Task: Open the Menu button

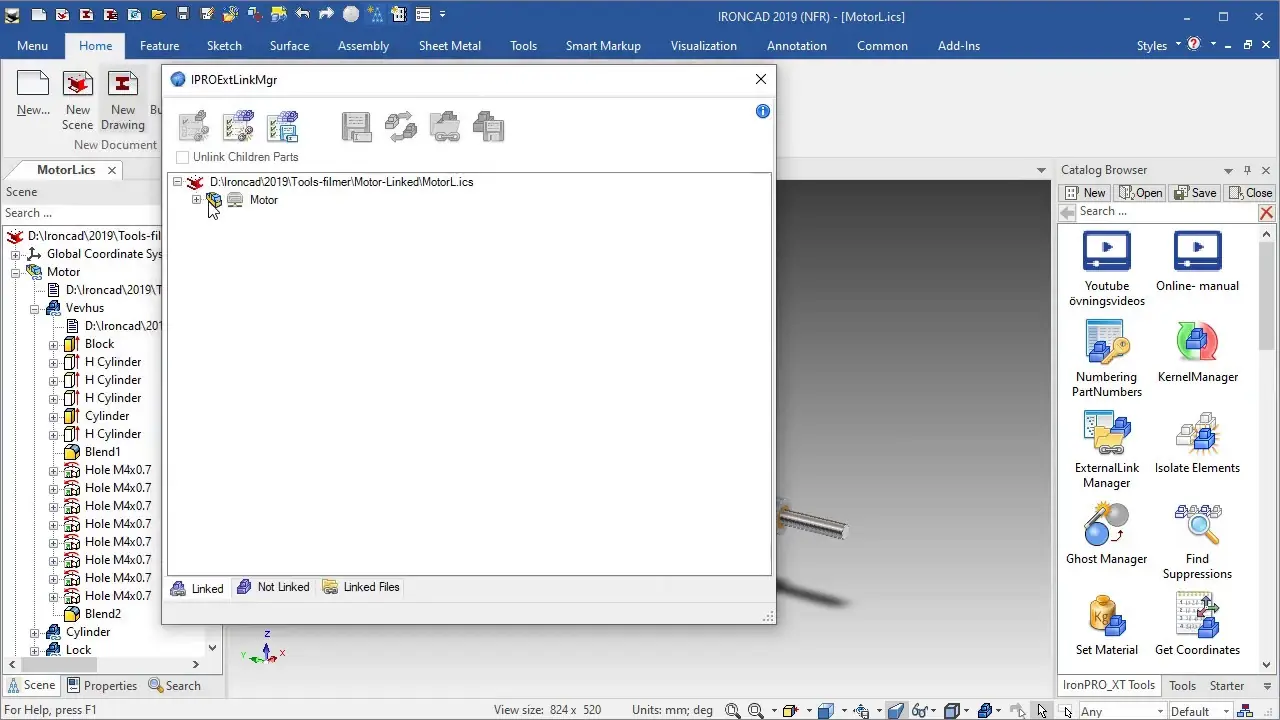Action: [32, 45]
